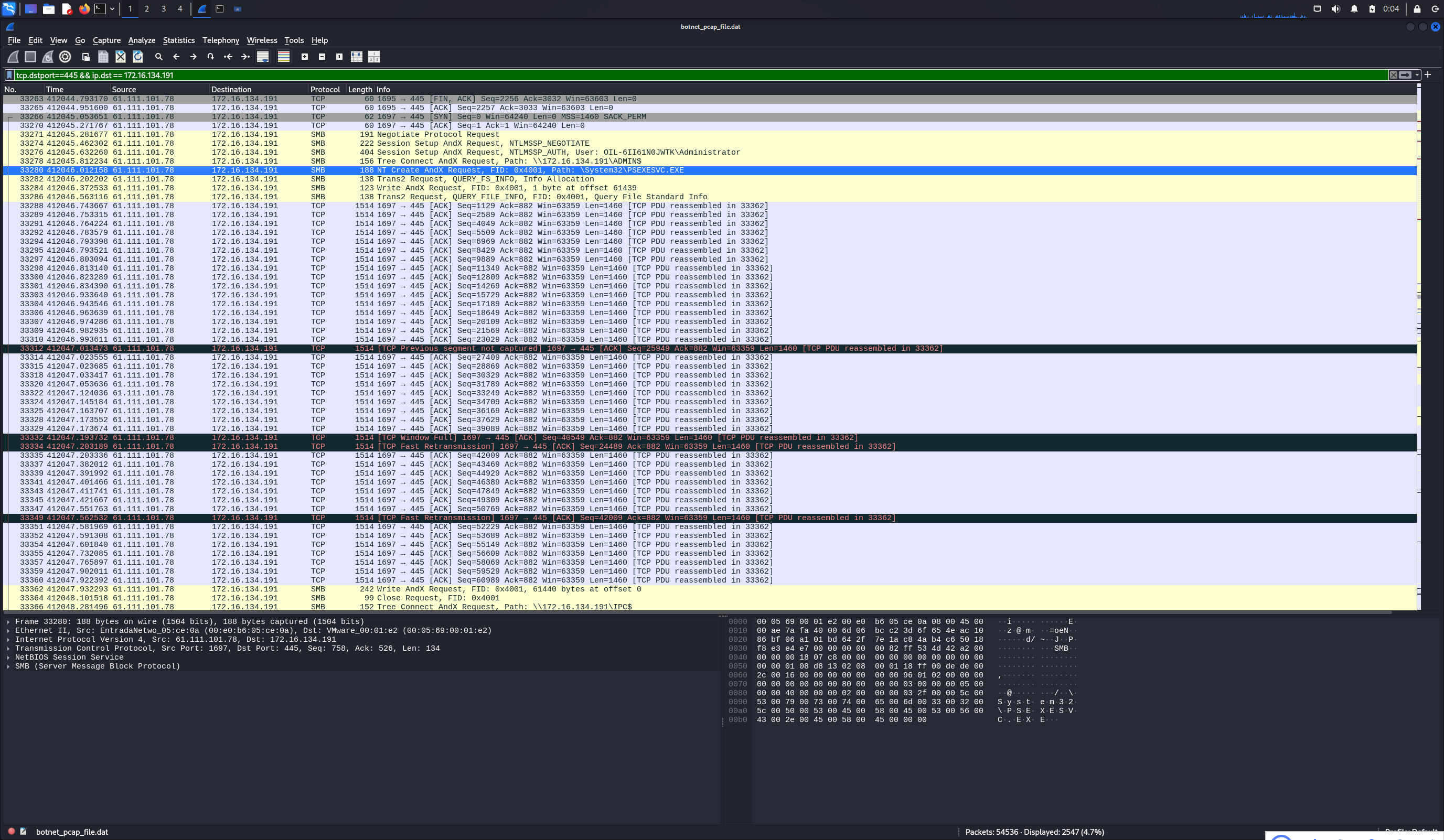
Task: Open the Statistics menu
Action: [x=178, y=40]
